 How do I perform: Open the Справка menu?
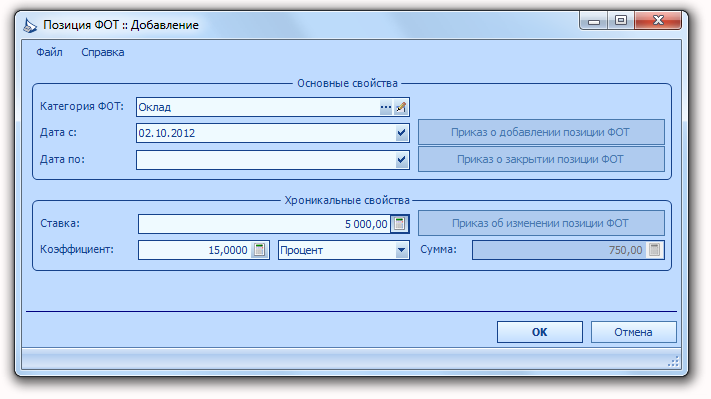[x=102, y=52]
